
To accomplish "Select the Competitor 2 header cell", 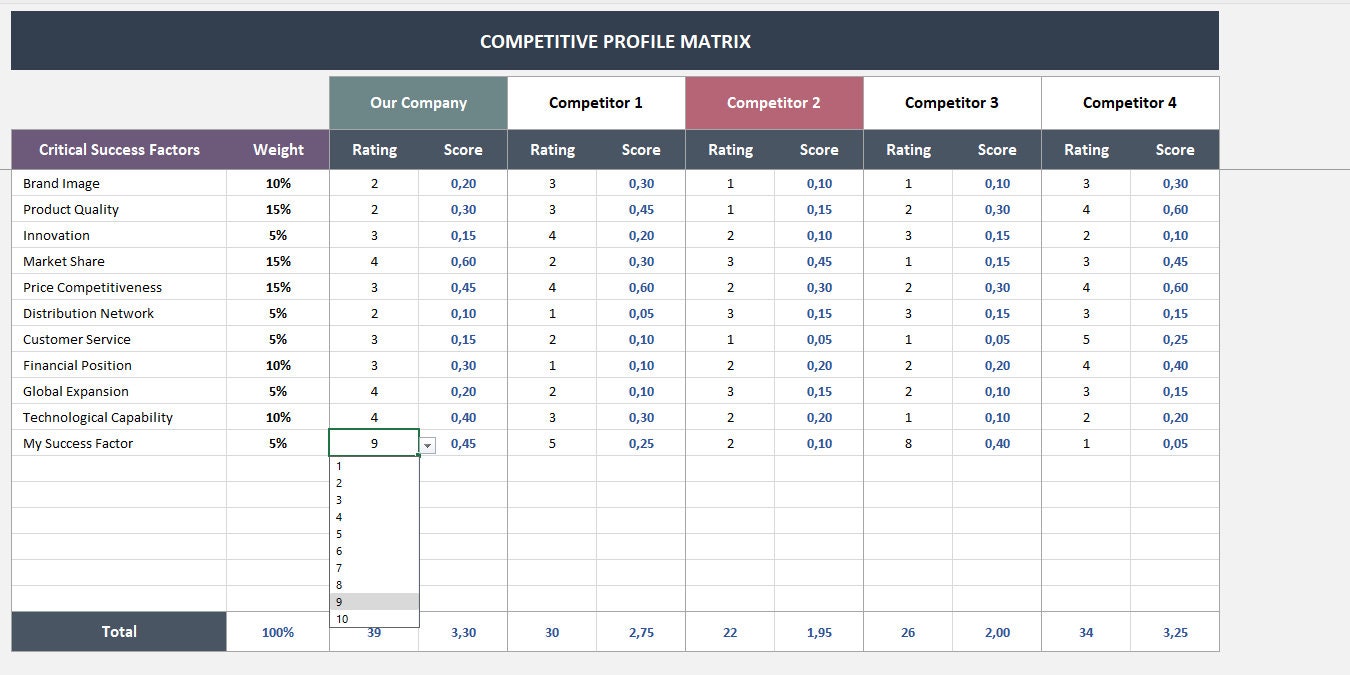I will click(773, 102).
